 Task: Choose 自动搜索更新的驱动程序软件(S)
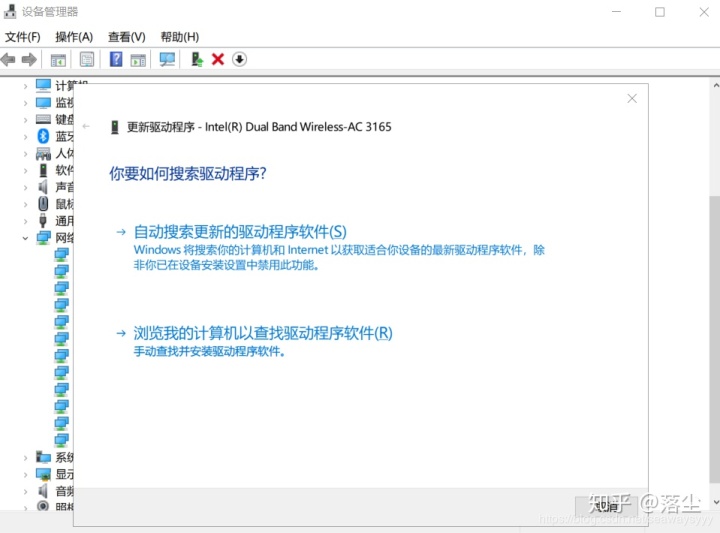(240, 232)
